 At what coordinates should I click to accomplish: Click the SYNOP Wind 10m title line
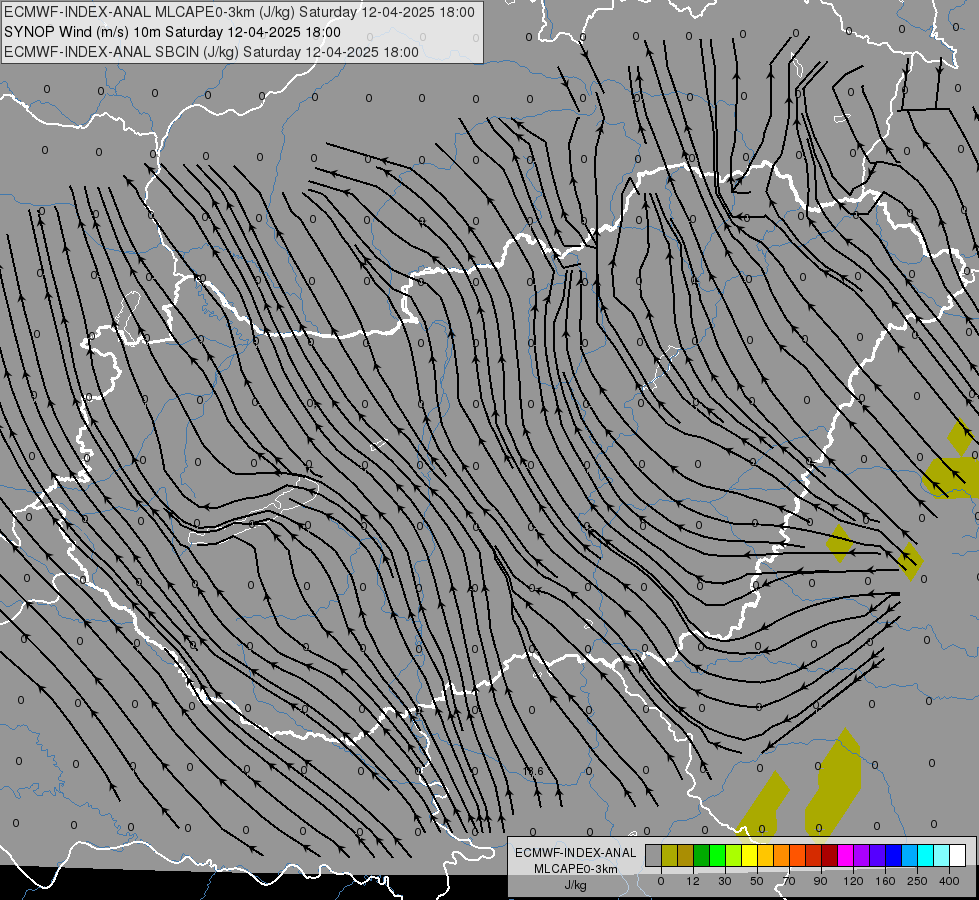pos(172,32)
